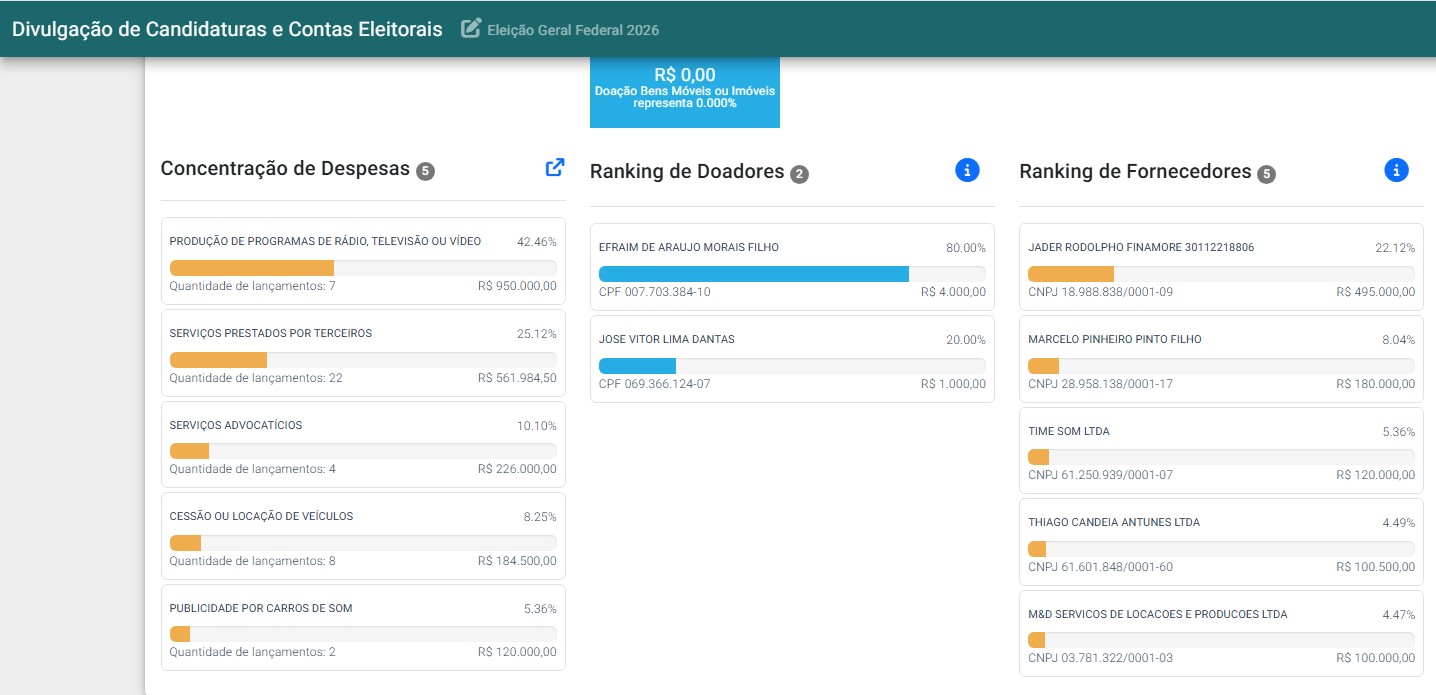This screenshot has width=1436, height=695.
Task: Open the Concentração de Despesas external link icon
Action: [x=555, y=168]
